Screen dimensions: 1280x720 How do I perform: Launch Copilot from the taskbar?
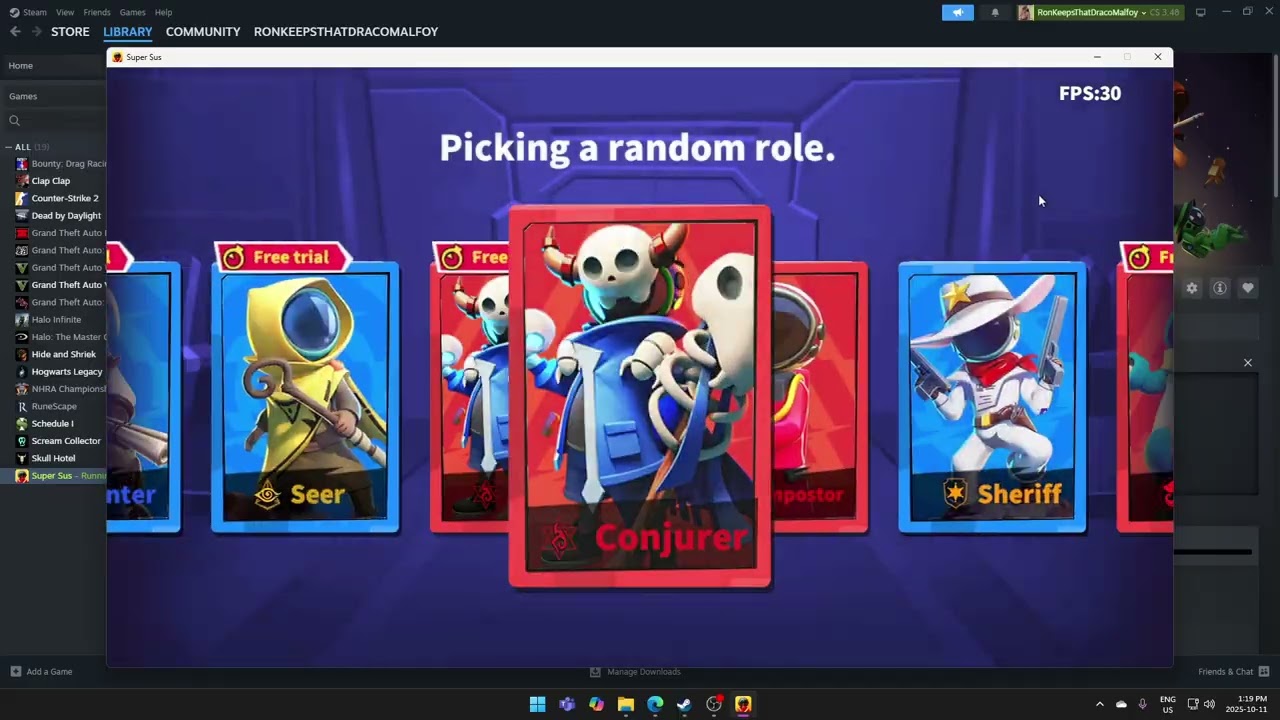pos(596,704)
